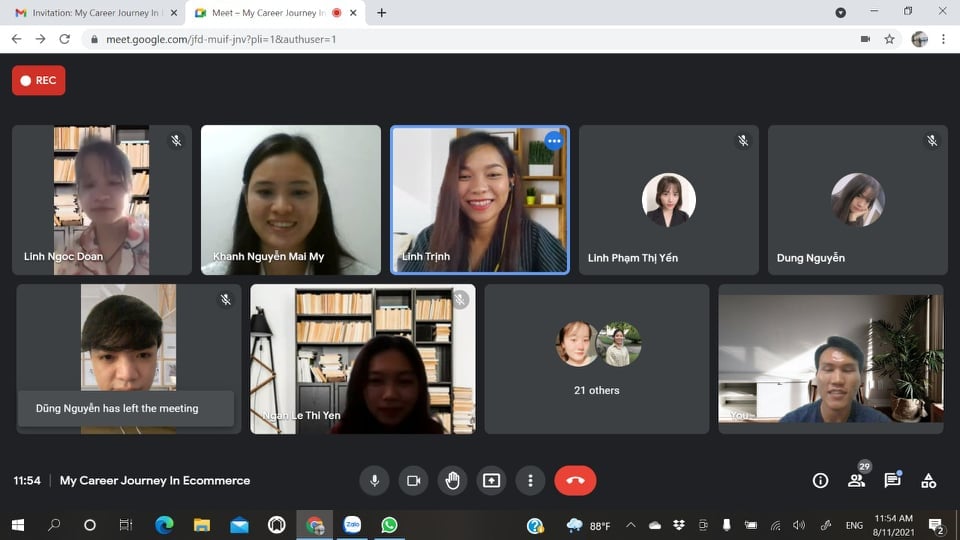The image size is (960, 540).
Task: Open more options three-dot menu in toolbar
Action: pyautogui.click(x=530, y=481)
